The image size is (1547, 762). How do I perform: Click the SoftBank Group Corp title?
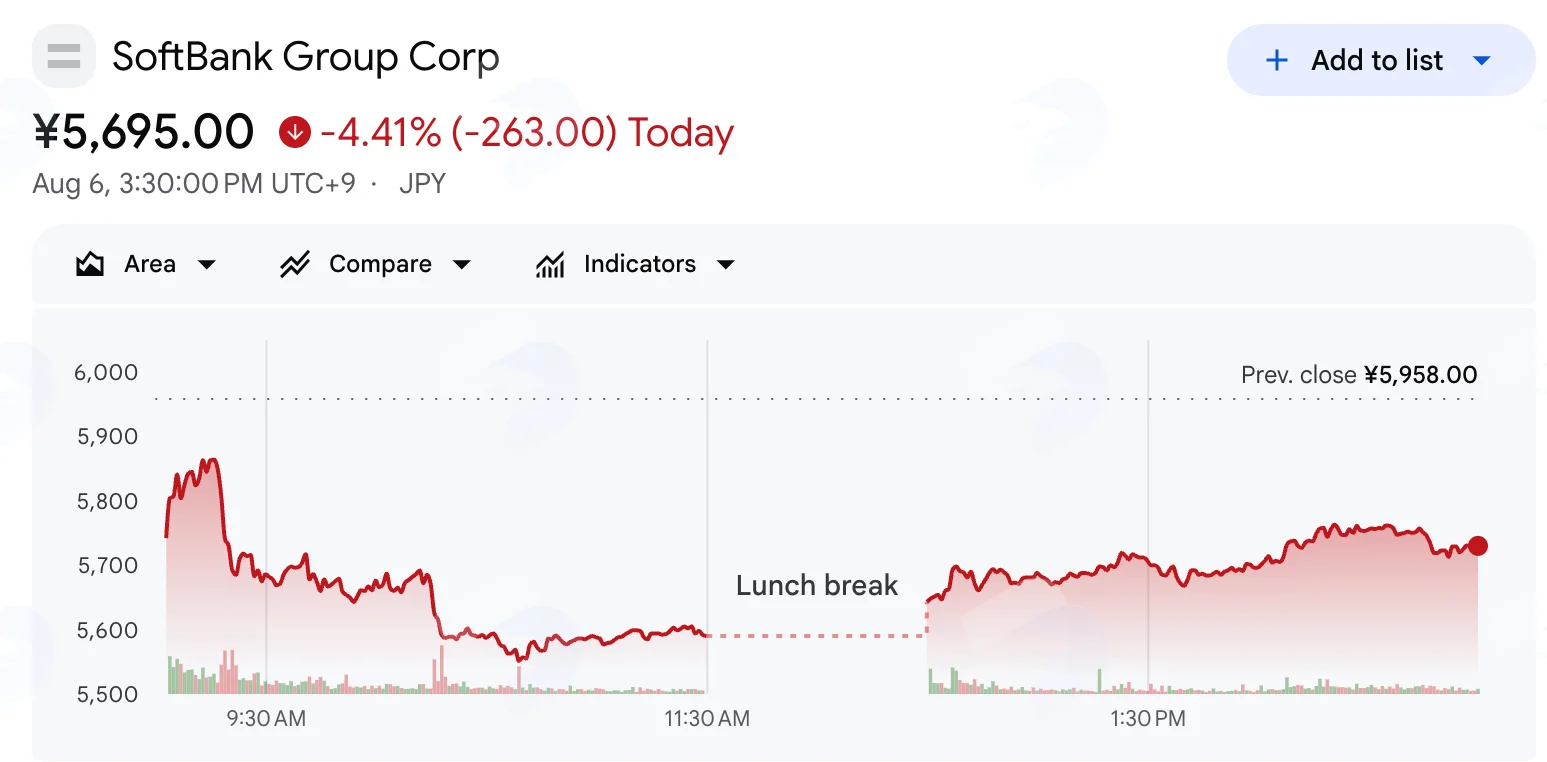click(306, 57)
